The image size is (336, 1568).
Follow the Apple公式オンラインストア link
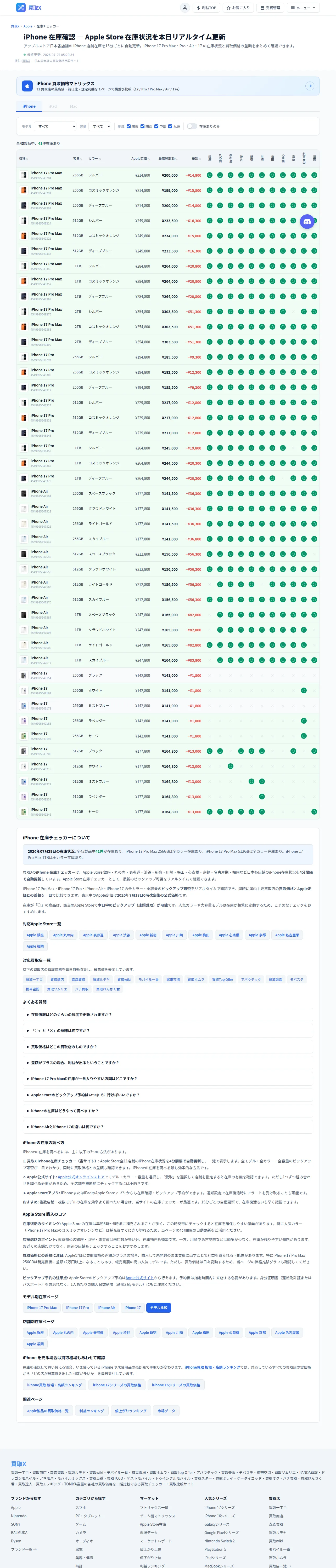coord(81,1177)
